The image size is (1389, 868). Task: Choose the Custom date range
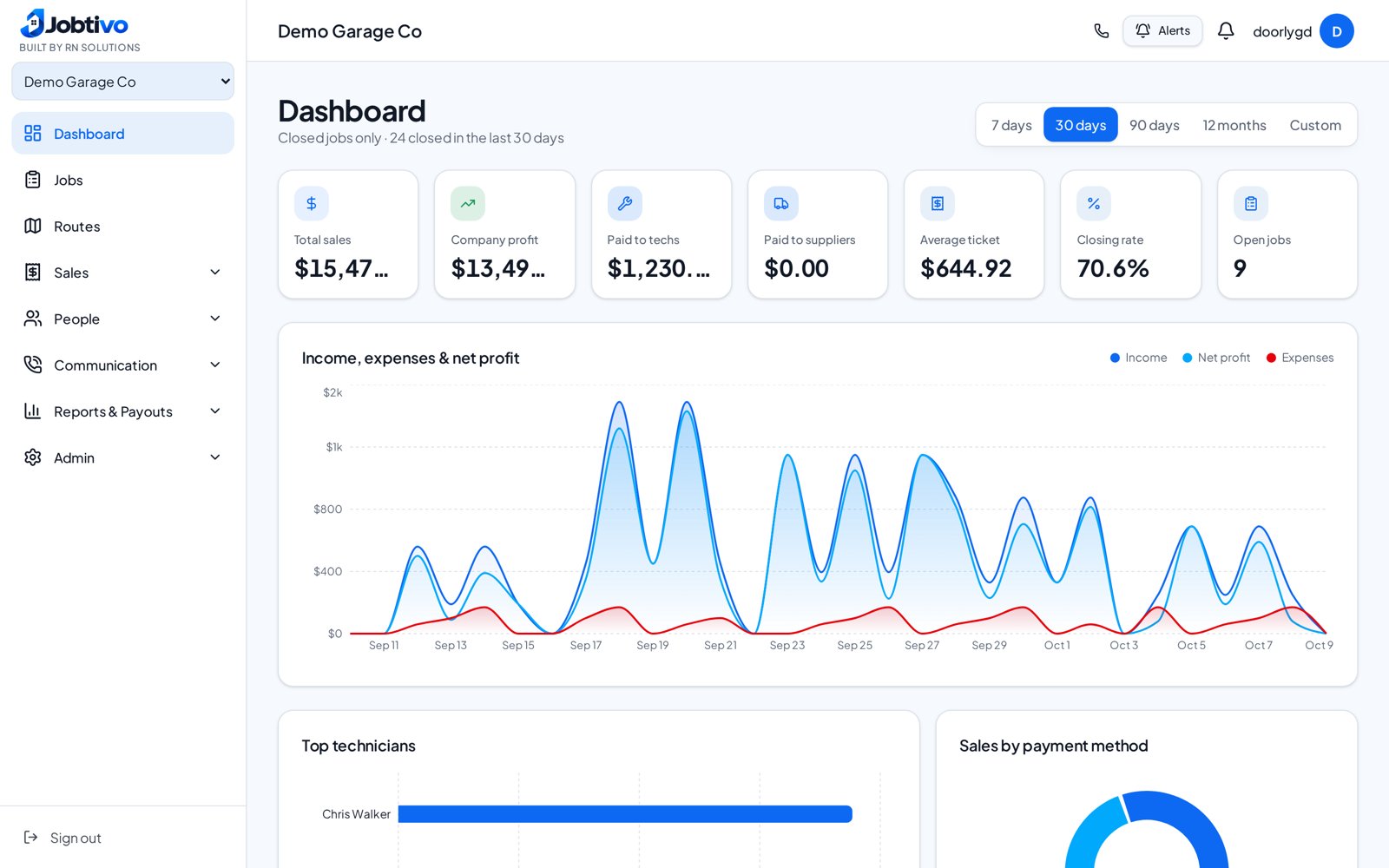[1315, 125]
